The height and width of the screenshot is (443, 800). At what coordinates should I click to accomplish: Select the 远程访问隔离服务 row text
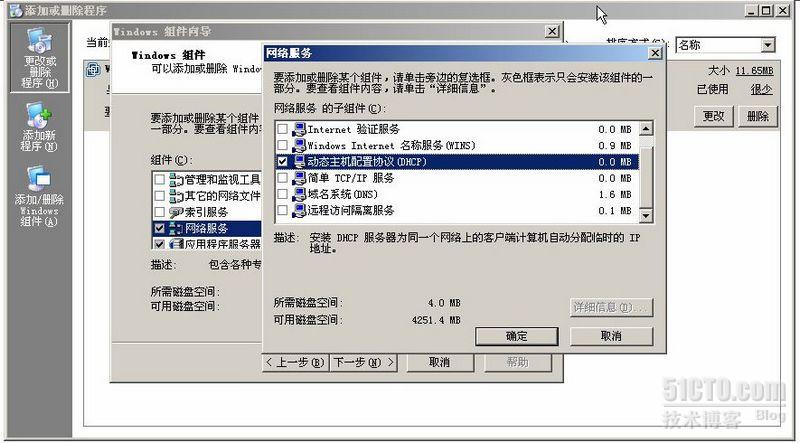(x=351, y=210)
